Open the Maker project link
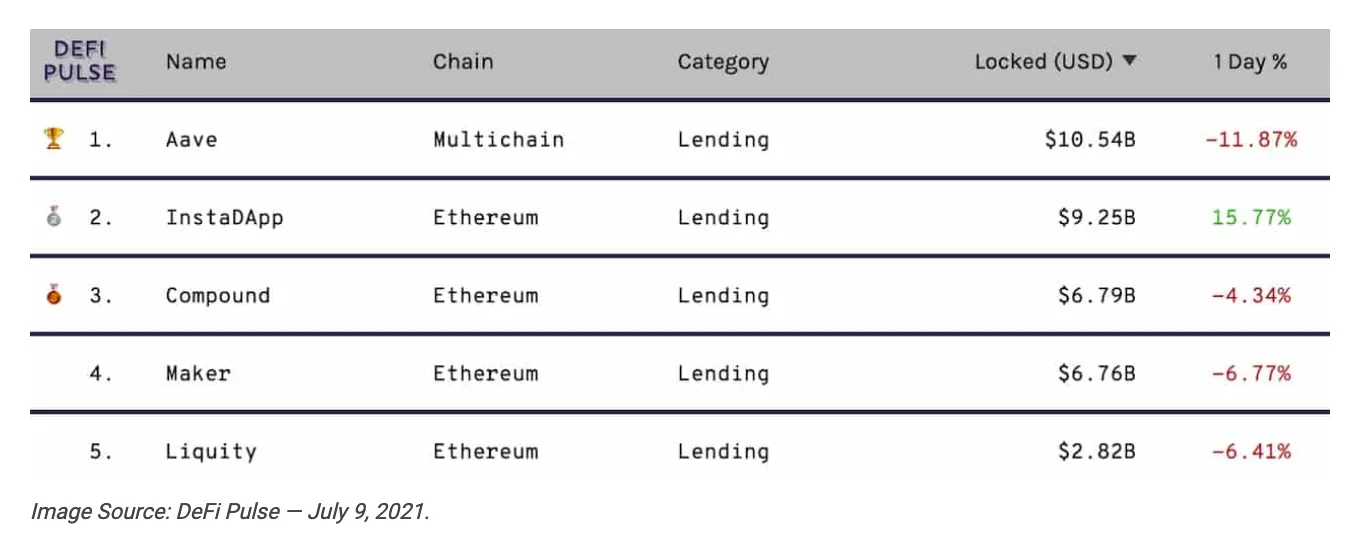This screenshot has width=1372, height=560. click(x=198, y=373)
